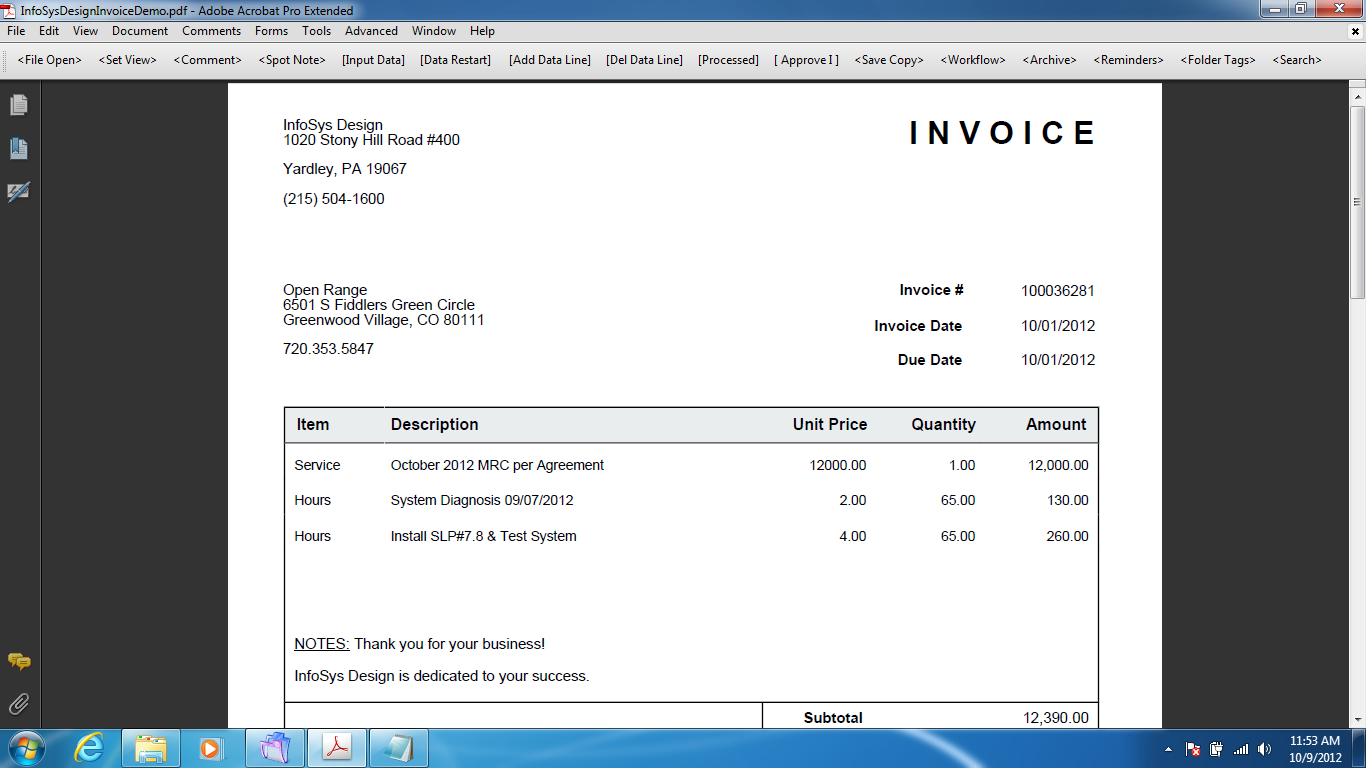Open the Window menu
Viewport: 1366px width, 768px height.
(434, 31)
